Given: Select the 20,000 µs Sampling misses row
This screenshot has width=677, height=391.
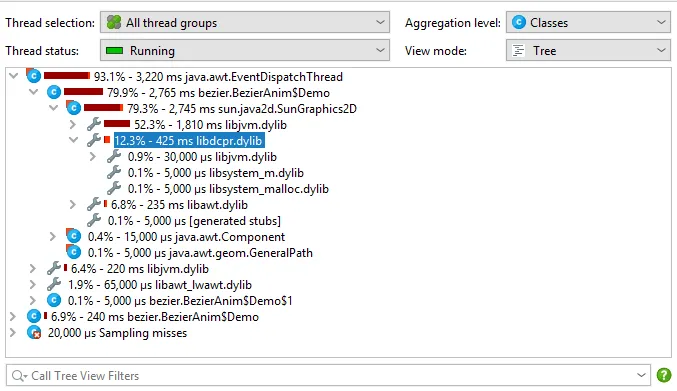Looking at the screenshot, I should click(x=117, y=333).
